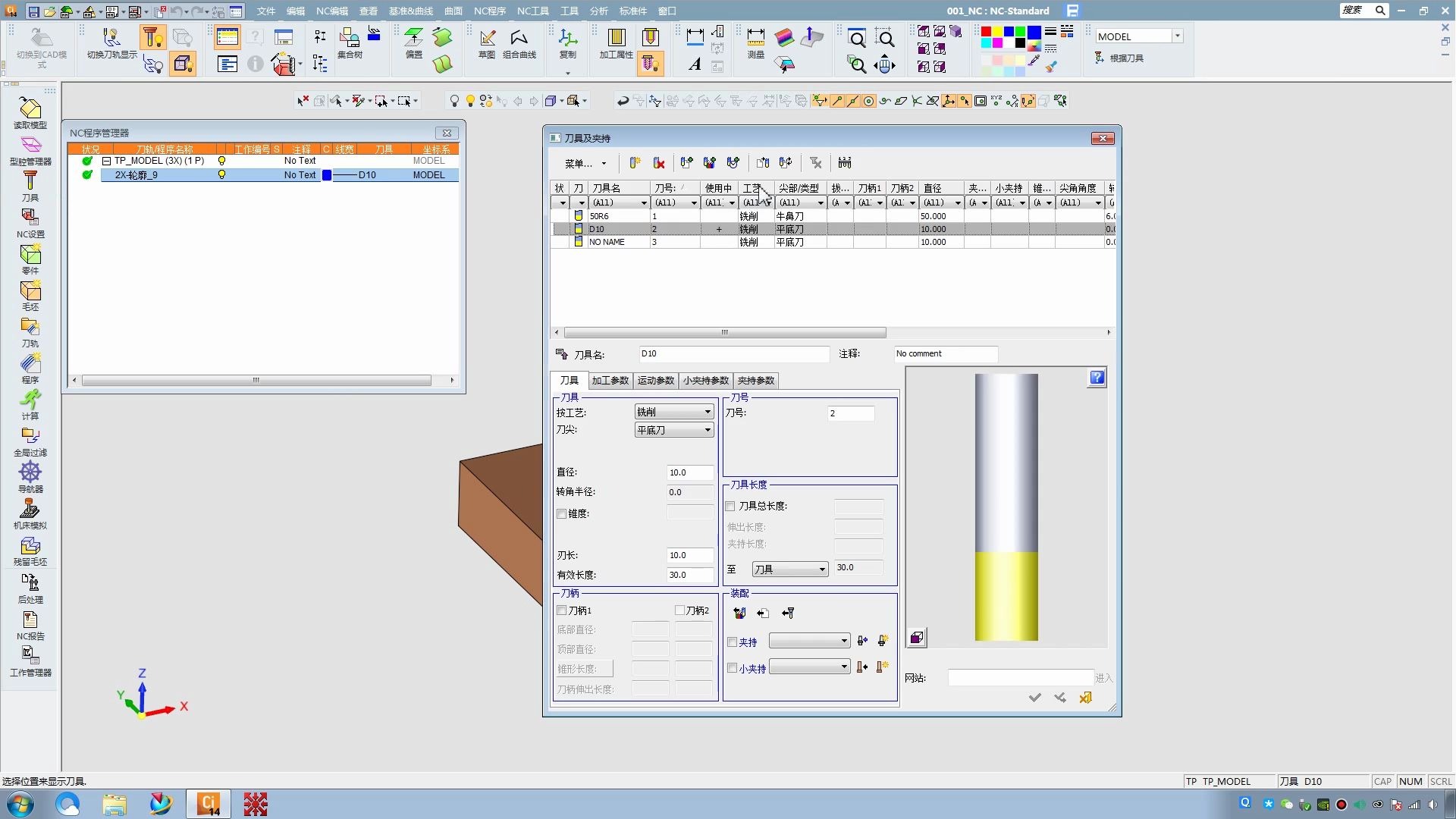The image size is (1456, 819).
Task: Enable the 刀柄1 checkbox
Action: click(x=562, y=610)
